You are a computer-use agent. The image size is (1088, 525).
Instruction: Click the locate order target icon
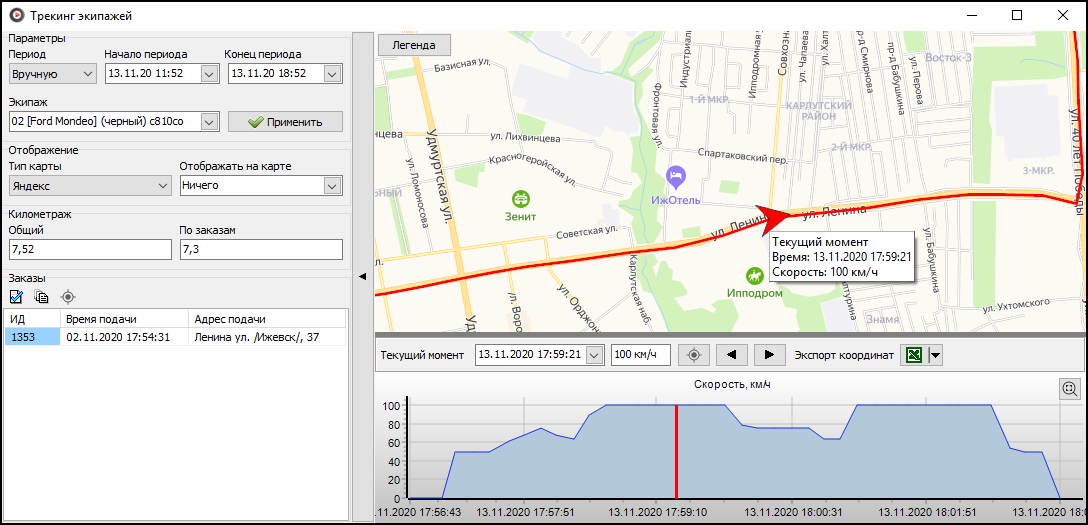[68, 296]
